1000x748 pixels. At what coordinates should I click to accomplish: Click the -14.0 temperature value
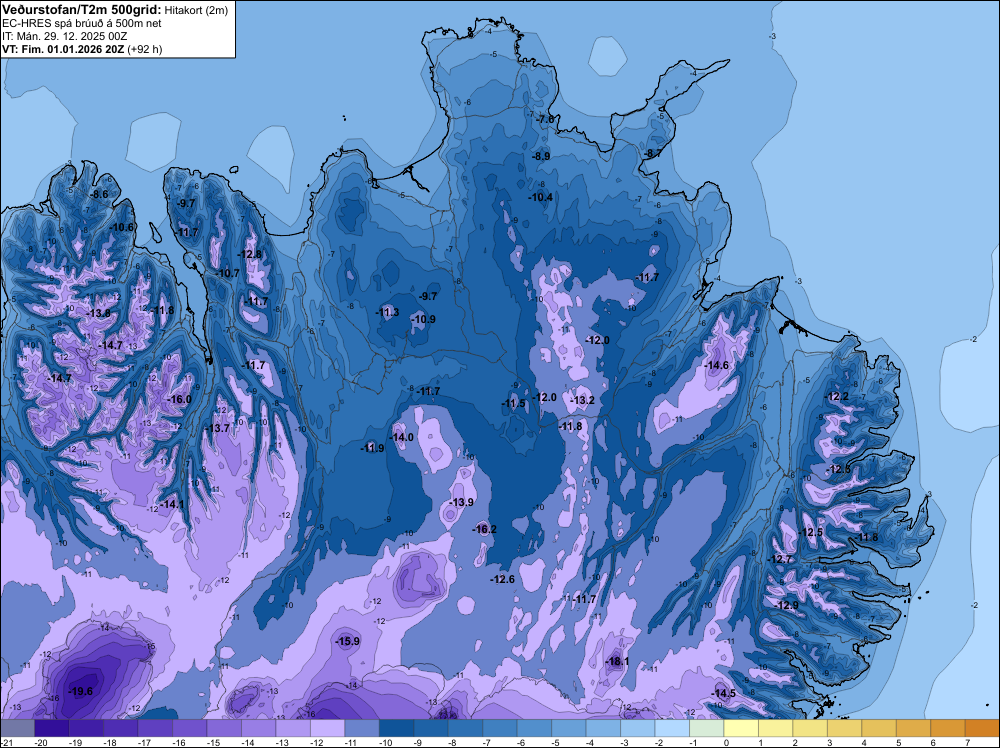(x=401, y=437)
